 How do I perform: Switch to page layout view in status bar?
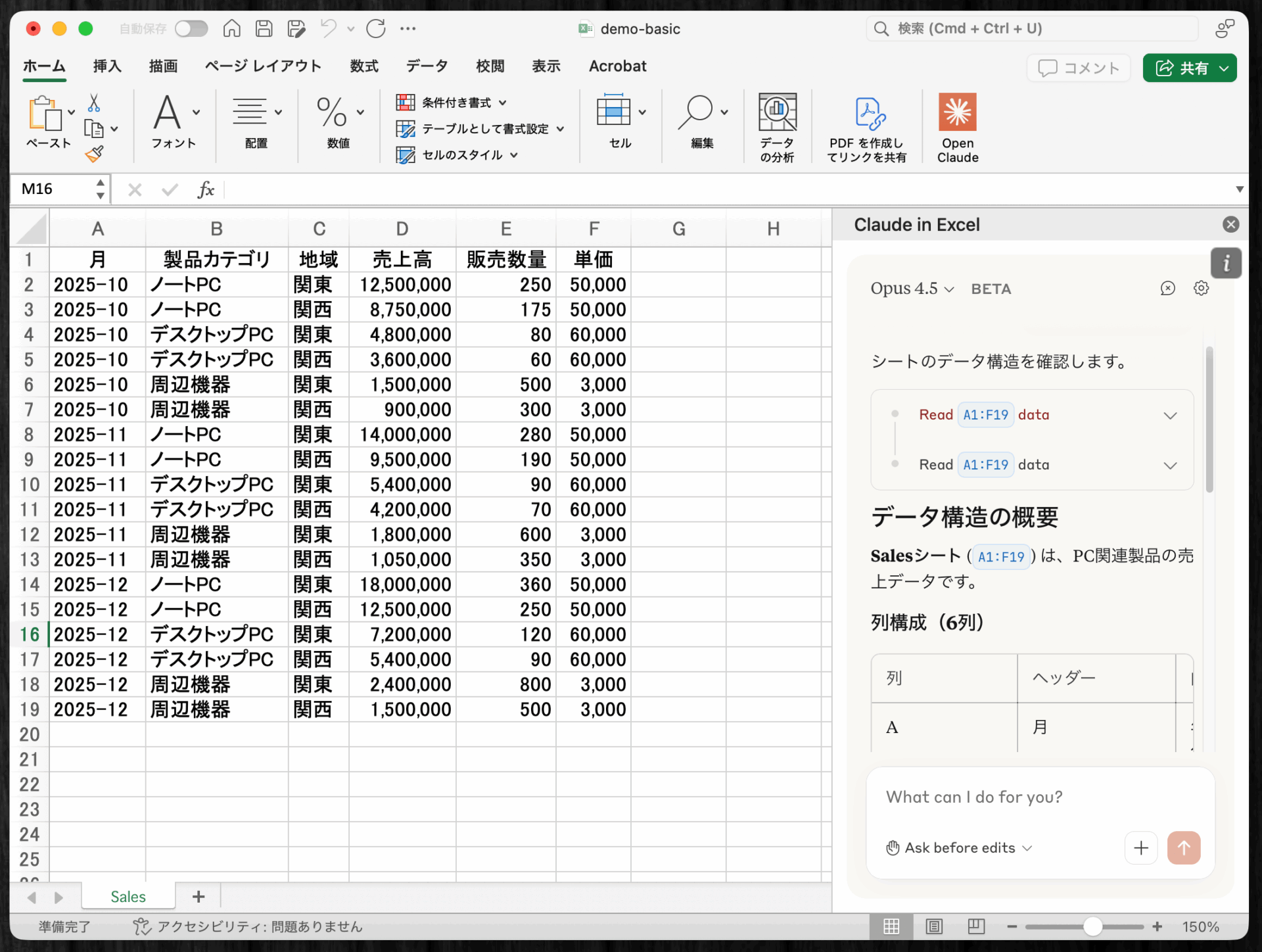click(x=934, y=926)
